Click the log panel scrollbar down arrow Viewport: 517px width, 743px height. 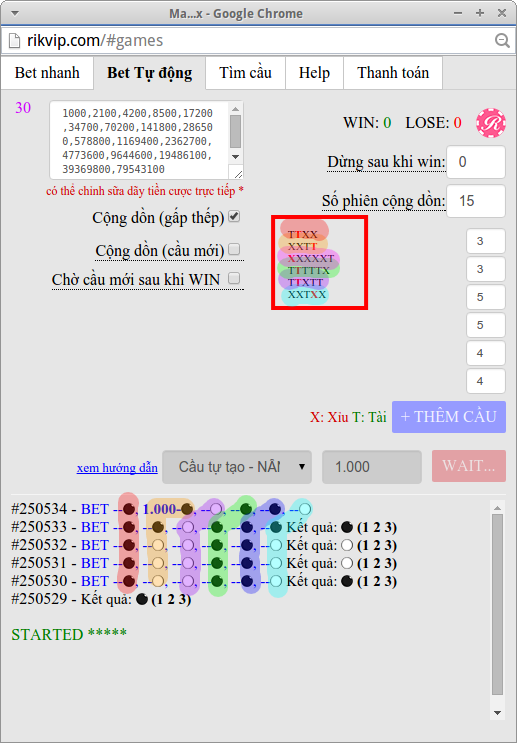click(497, 713)
